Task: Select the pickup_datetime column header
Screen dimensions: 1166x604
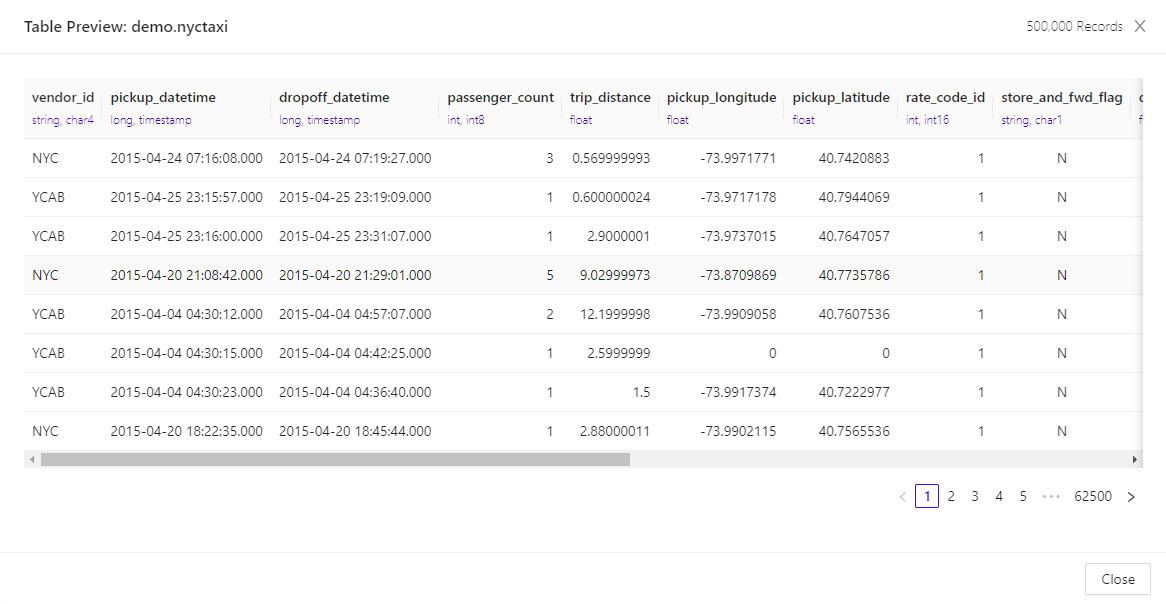Action: tap(163, 97)
